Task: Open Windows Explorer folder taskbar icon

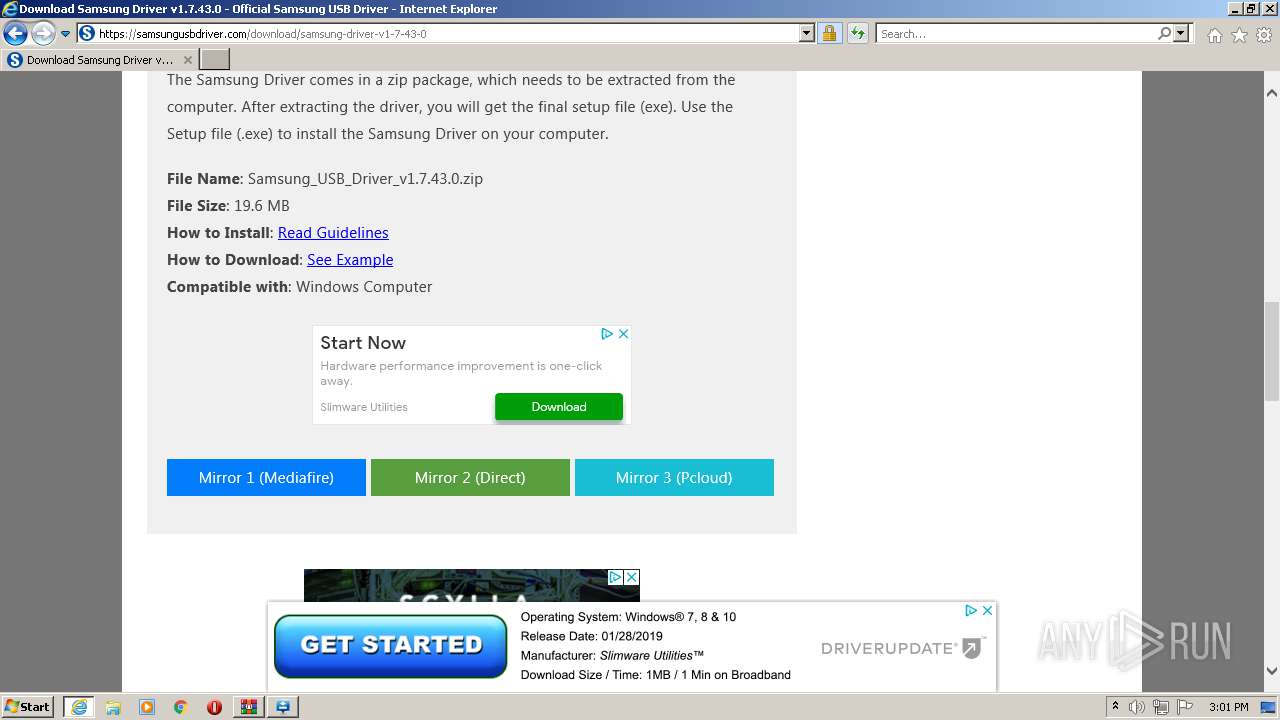Action: [113, 707]
